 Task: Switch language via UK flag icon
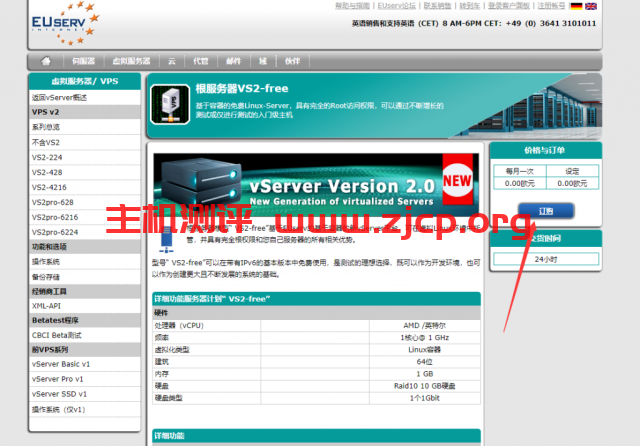pos(591,6)
